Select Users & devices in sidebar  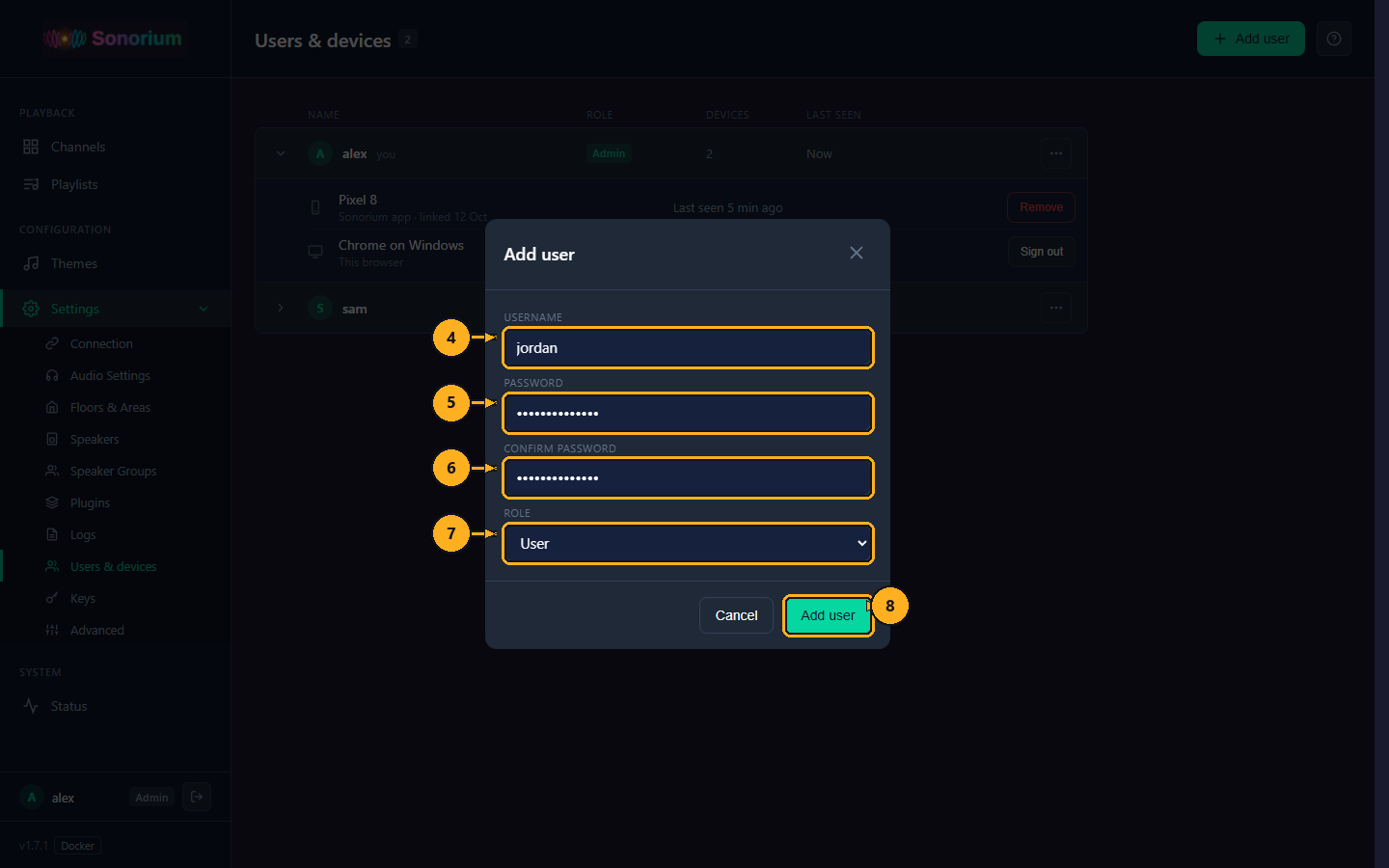click(x=115, y=566)
